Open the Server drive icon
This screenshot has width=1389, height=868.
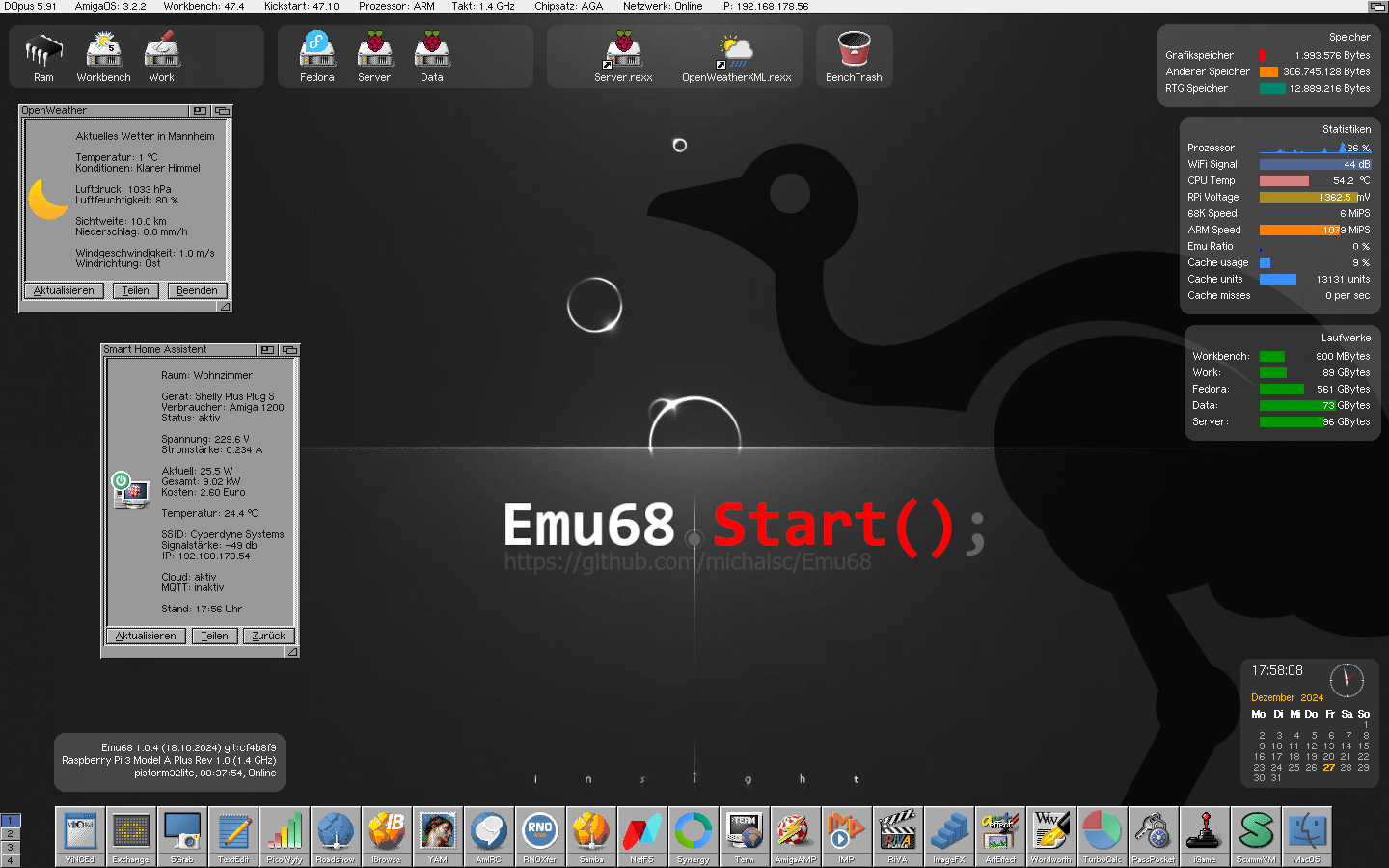pos(374,58)
